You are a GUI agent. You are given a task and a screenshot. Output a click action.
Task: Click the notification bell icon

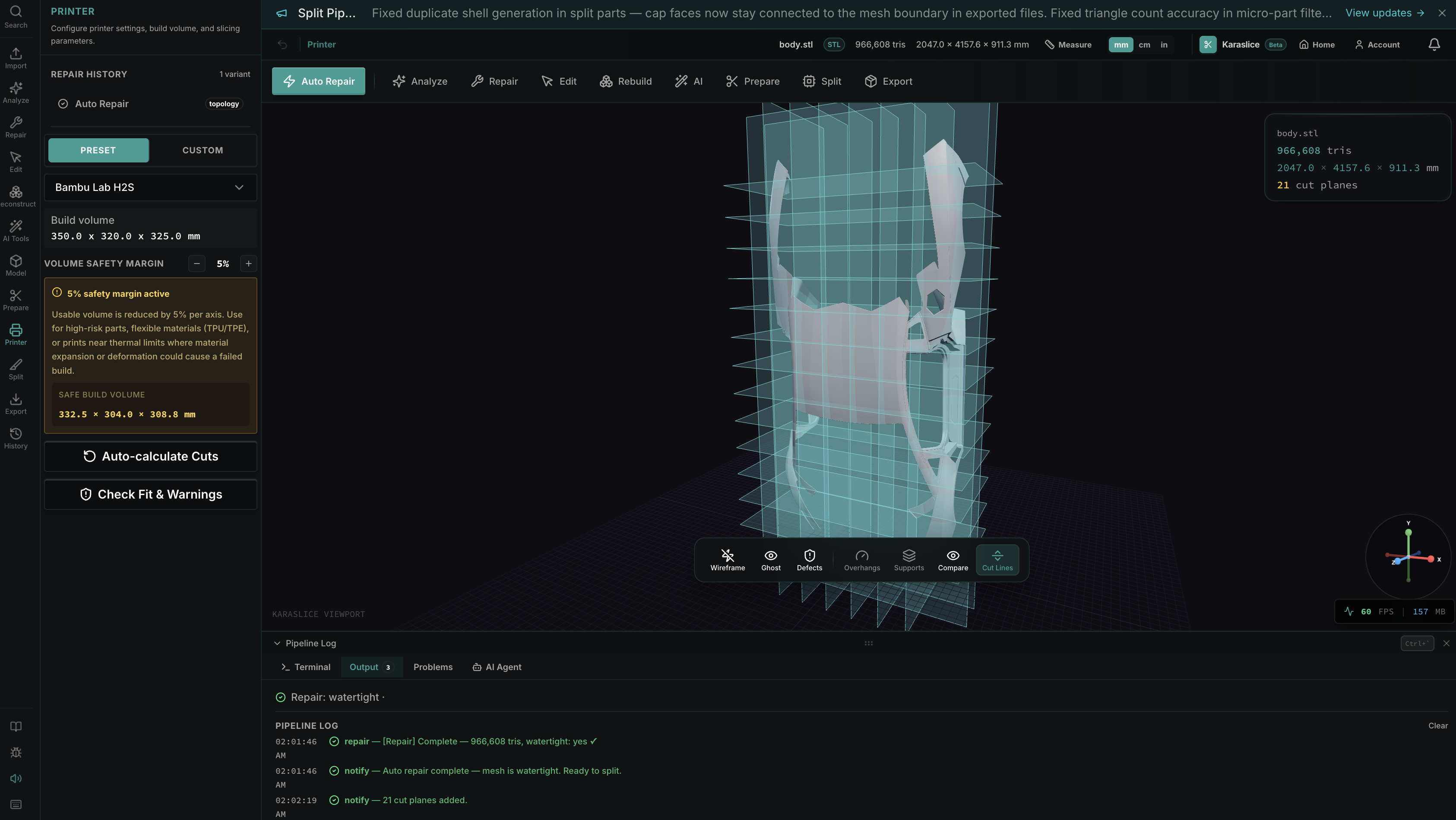click(1434, 44)
